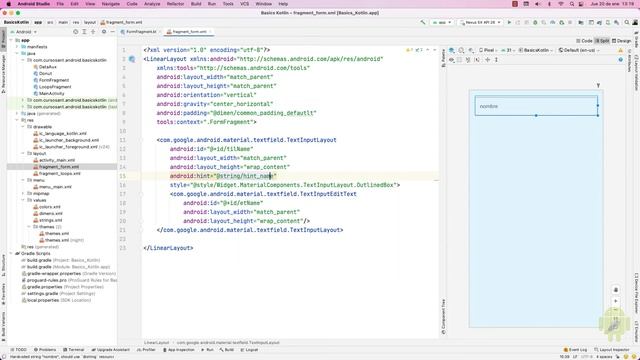This screenshot has height=360, width=640.
Task: Click the Select Opened File target icon
Action: click(x=76, y=32)
